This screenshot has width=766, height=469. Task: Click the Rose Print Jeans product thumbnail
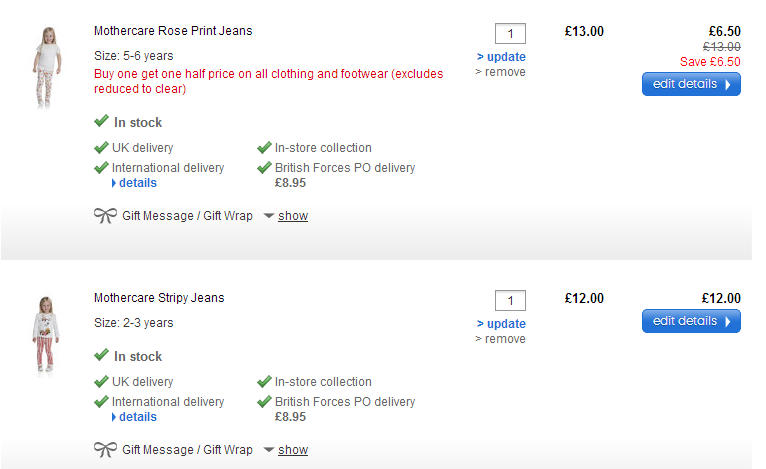pos(46,68)
